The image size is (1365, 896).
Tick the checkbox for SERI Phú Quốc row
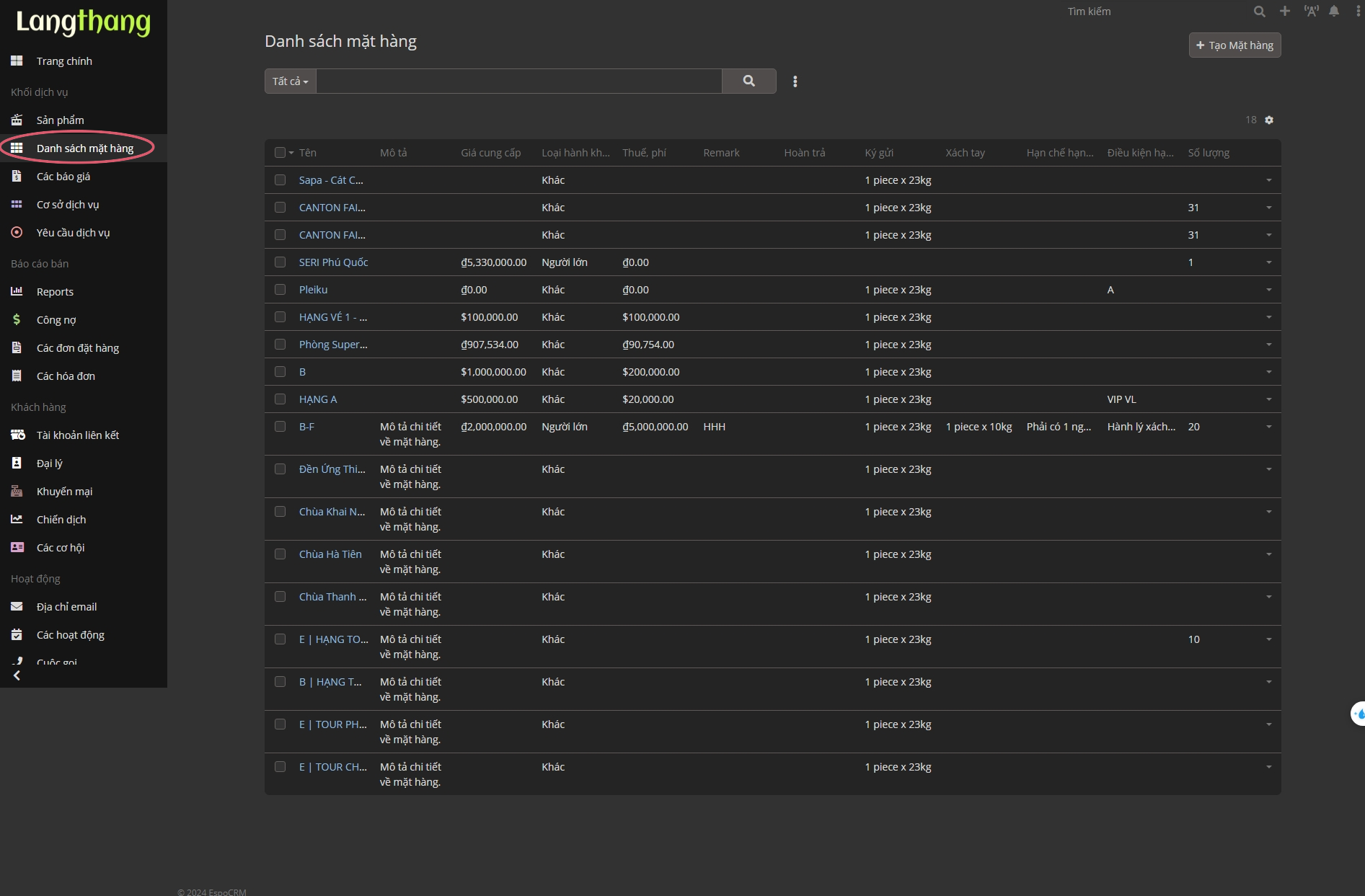(x=280, y=262)
